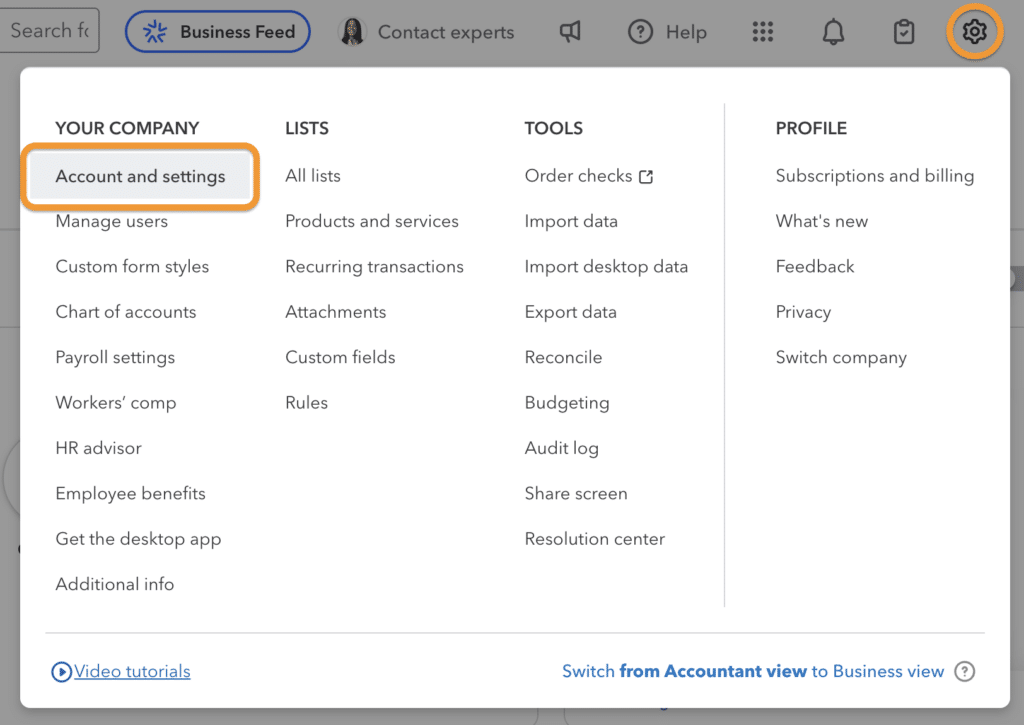Image resolution: width=1024 pixels, height=725 pixels.
Task: Open HR advisor
Action: (x=99, y=448)
